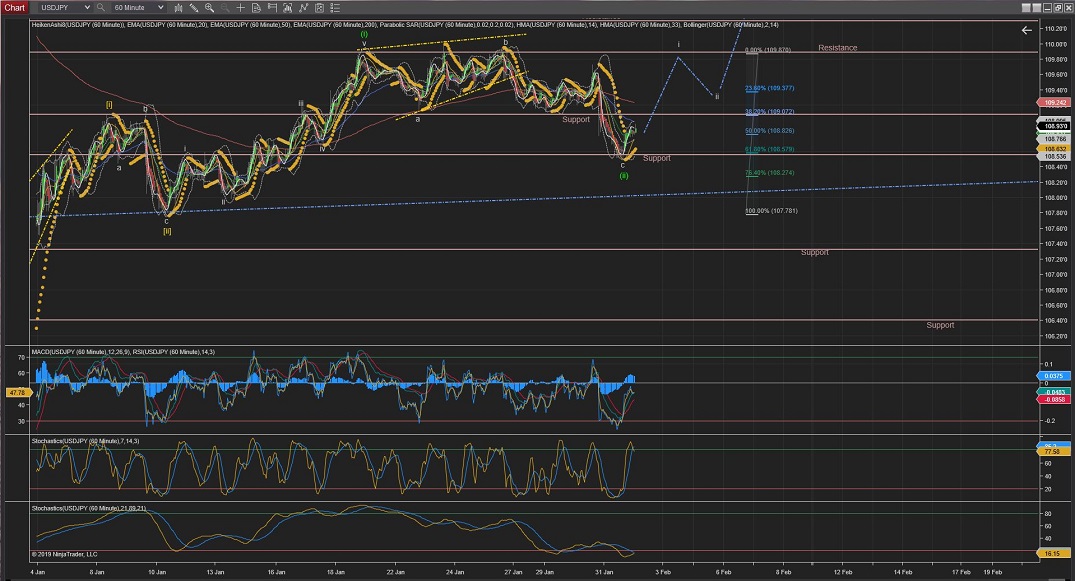Open the Strategies toolbar icon
This screenshot has height=581, width=1075.
coord(303,7)
